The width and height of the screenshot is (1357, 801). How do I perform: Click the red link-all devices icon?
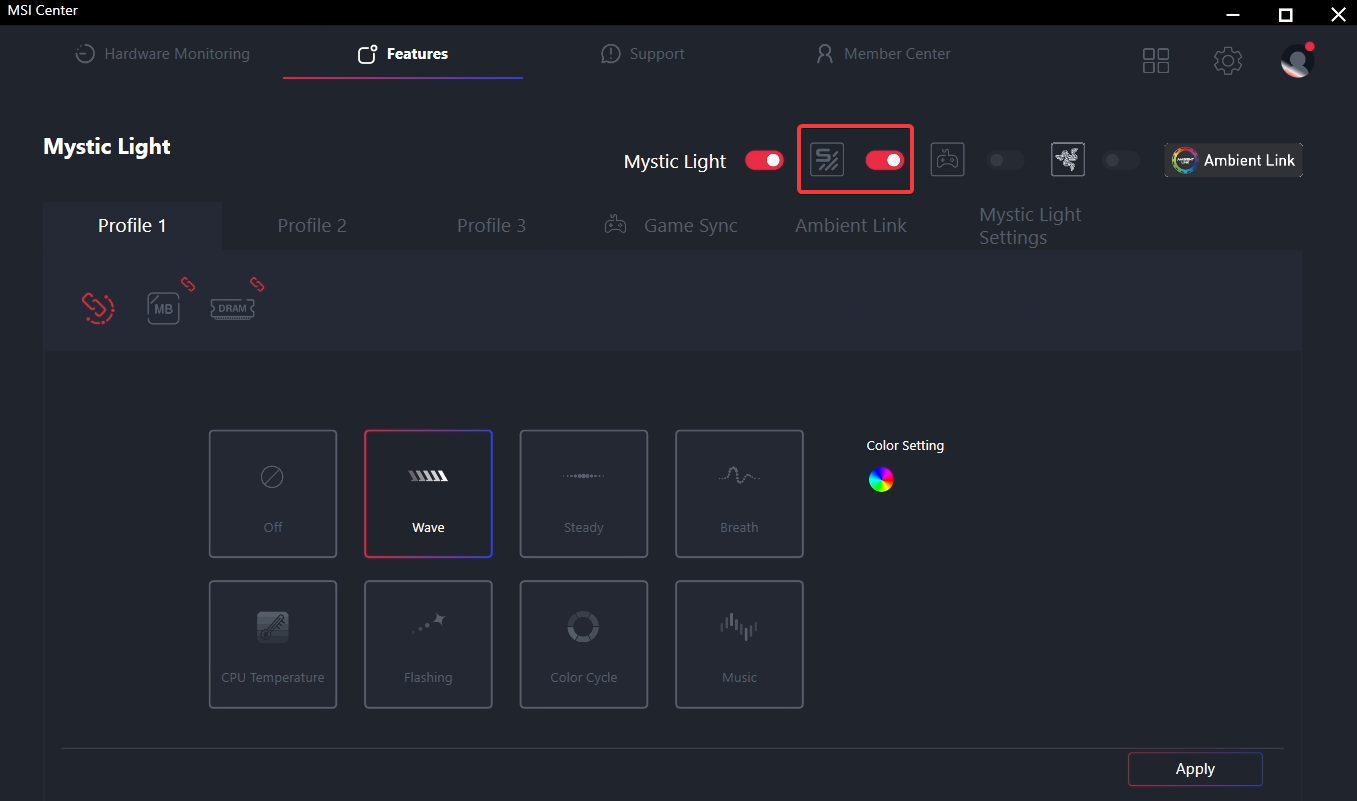pyautogui.click(x=98, y=308)
